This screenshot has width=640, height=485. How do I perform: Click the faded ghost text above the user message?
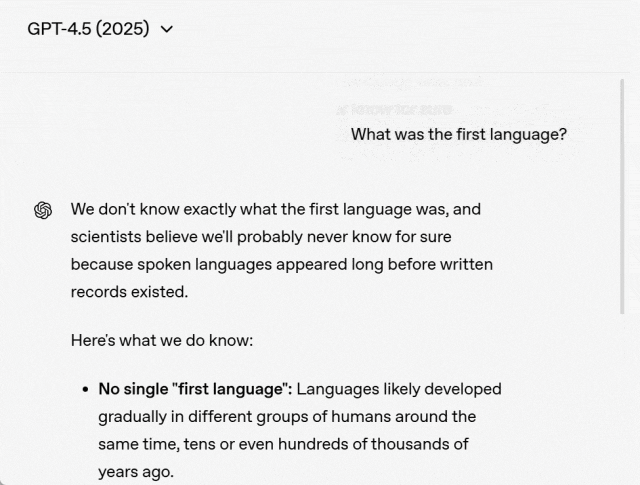[395, 108]
